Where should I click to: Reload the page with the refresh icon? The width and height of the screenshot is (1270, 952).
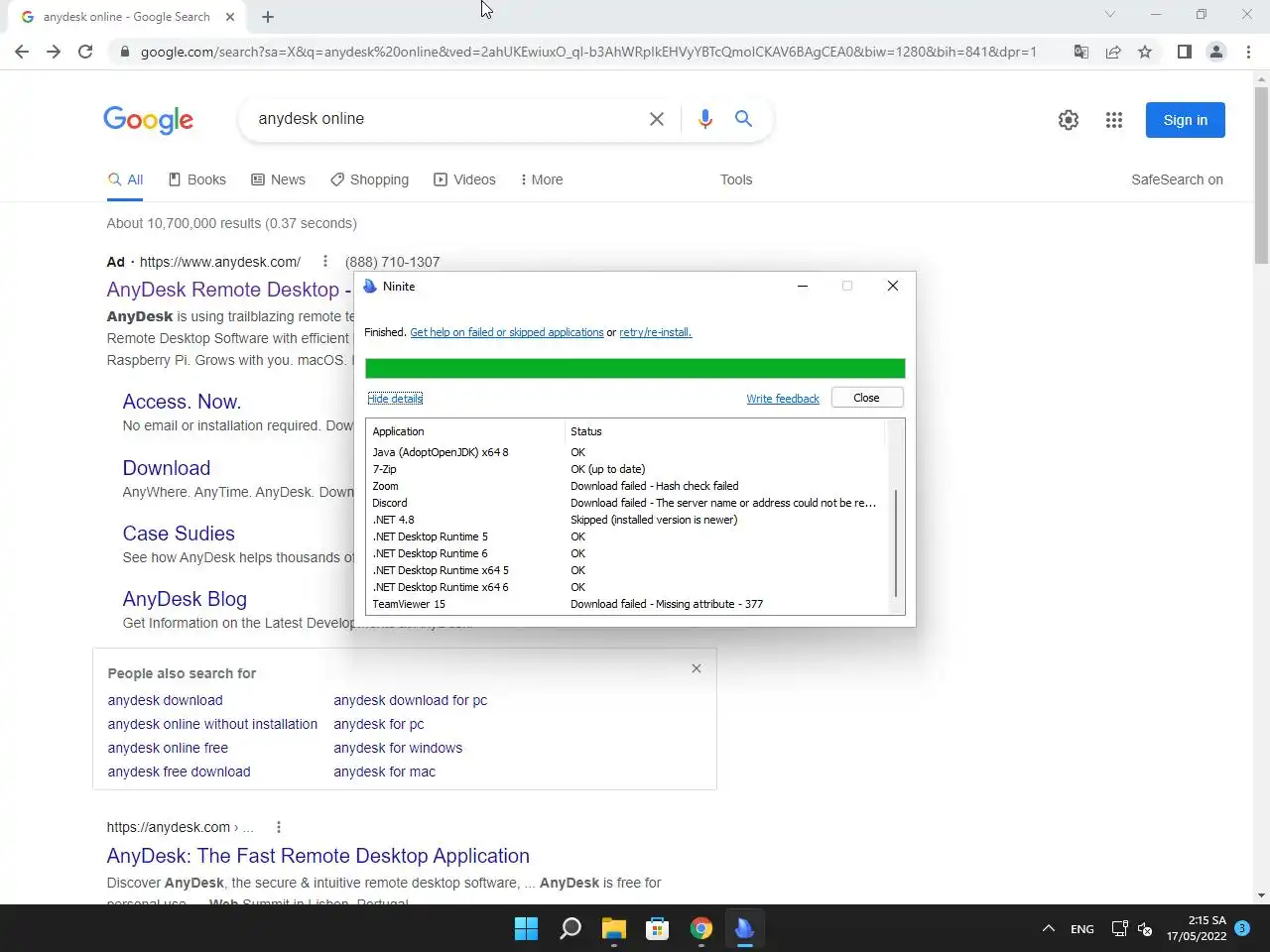coord(85,52)
